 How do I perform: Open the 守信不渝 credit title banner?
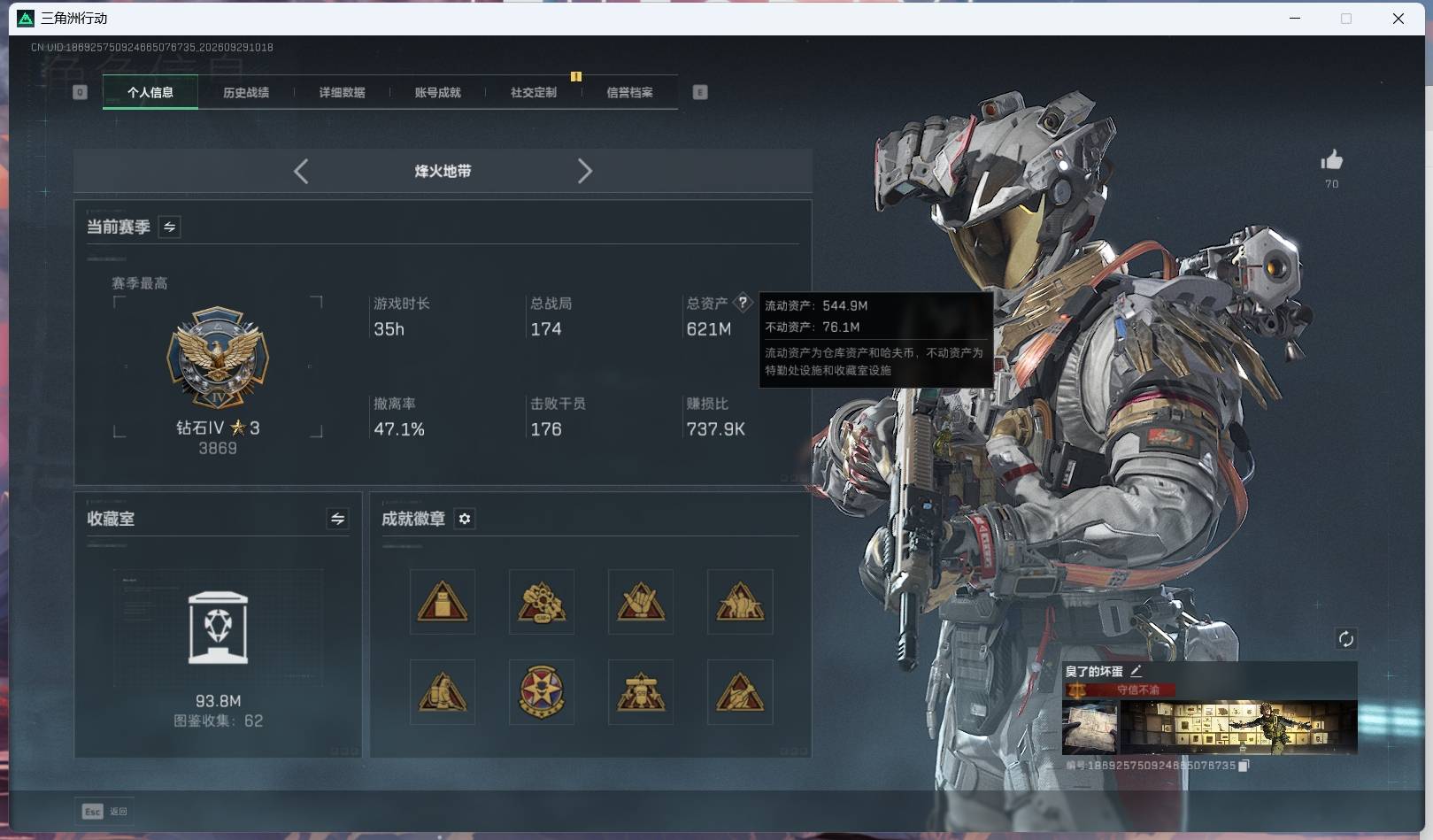1121,690
